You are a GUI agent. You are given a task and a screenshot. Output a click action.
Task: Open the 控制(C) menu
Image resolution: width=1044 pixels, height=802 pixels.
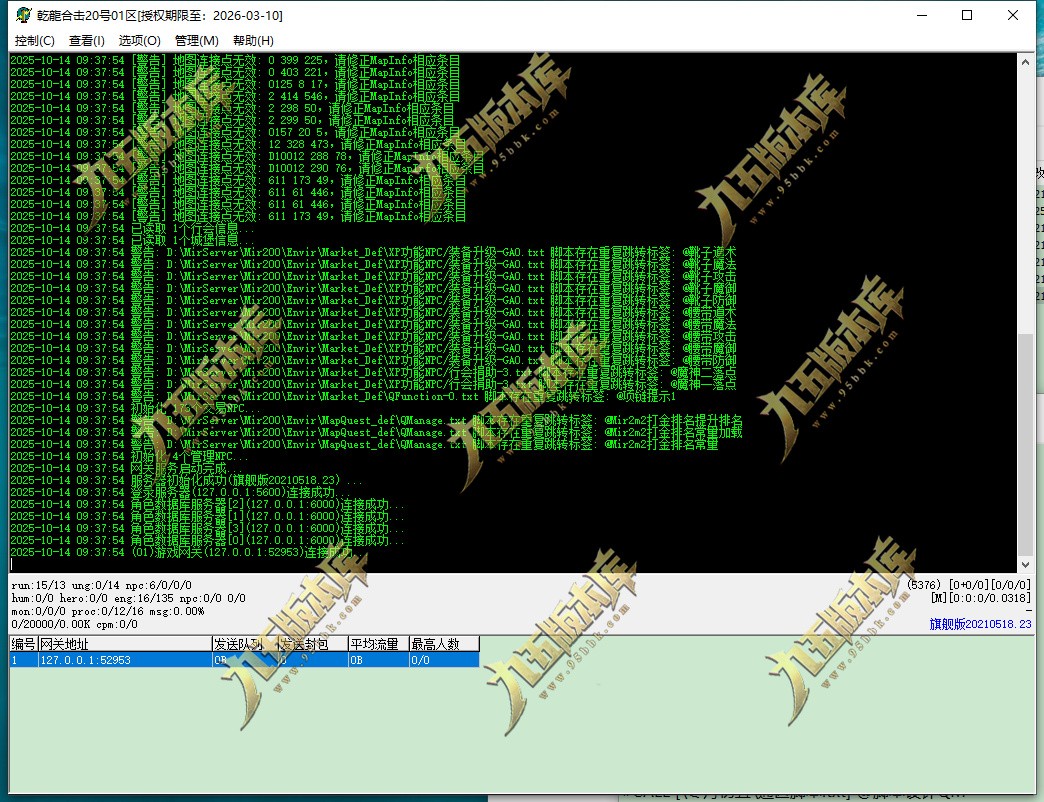[x=35, y=41]
